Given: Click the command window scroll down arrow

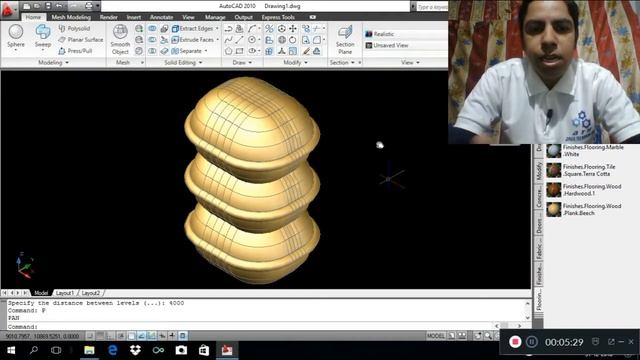Looking at the screenshot, I should coord(527,318).
